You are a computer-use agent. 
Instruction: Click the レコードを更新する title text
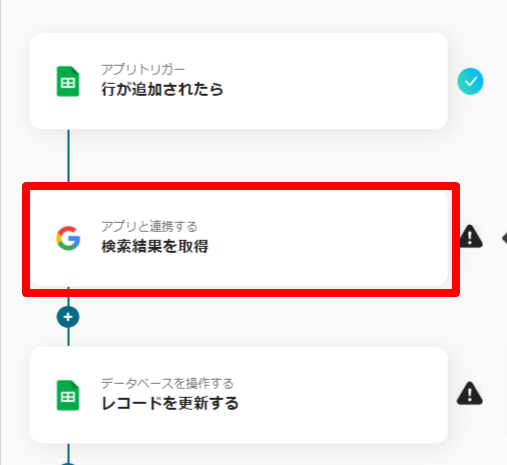point(170,403)
